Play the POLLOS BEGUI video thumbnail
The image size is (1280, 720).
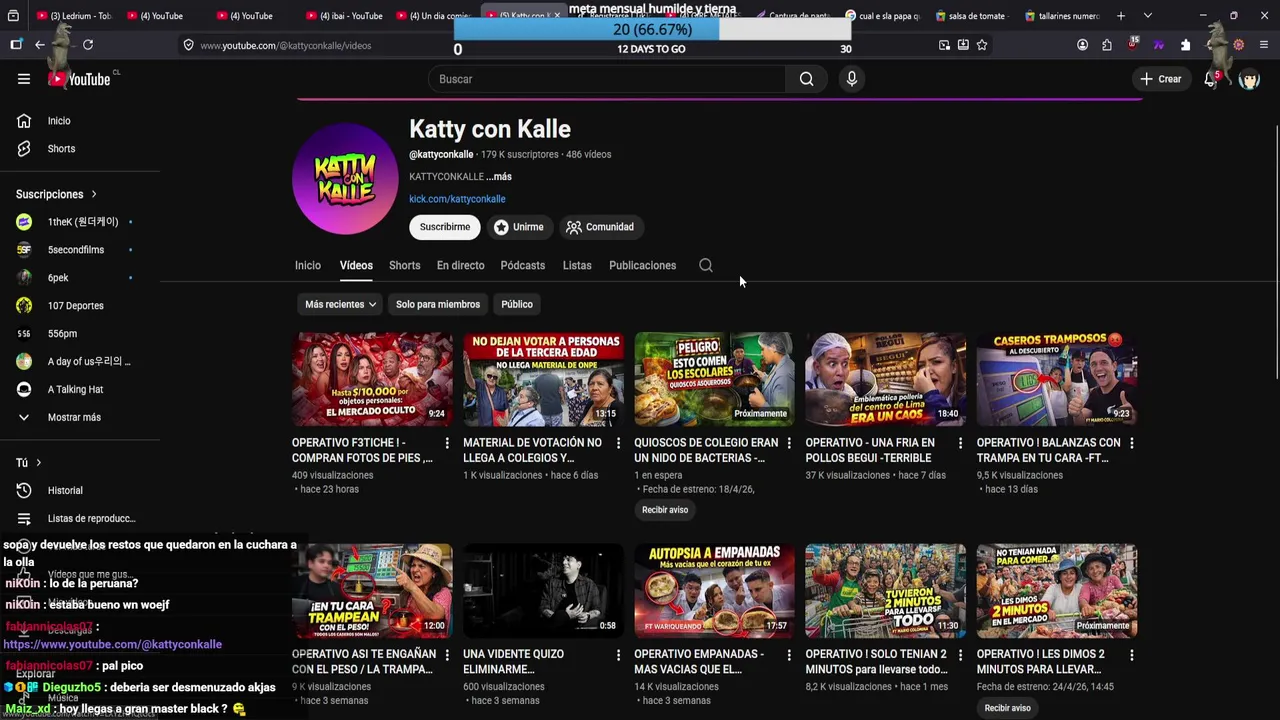(886, 379)
